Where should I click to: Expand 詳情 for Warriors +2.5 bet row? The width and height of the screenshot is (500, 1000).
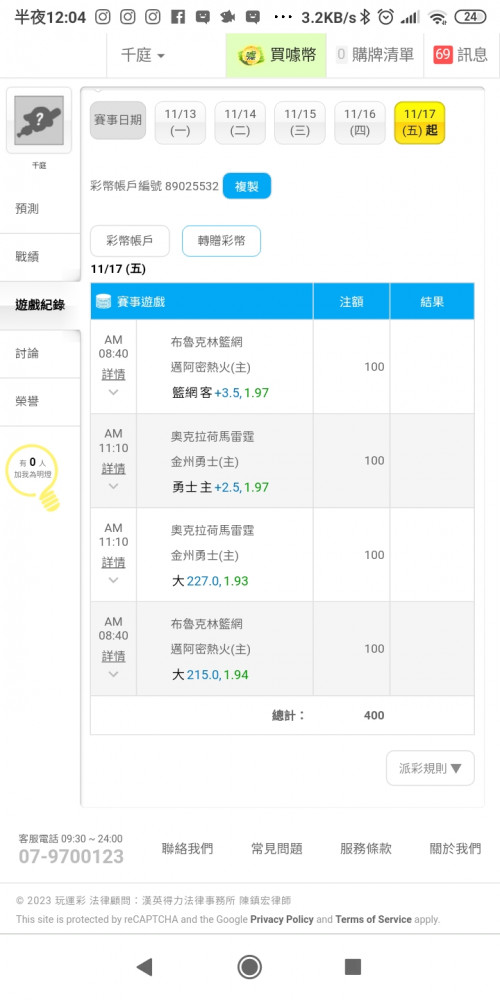(x=114, y=469)
